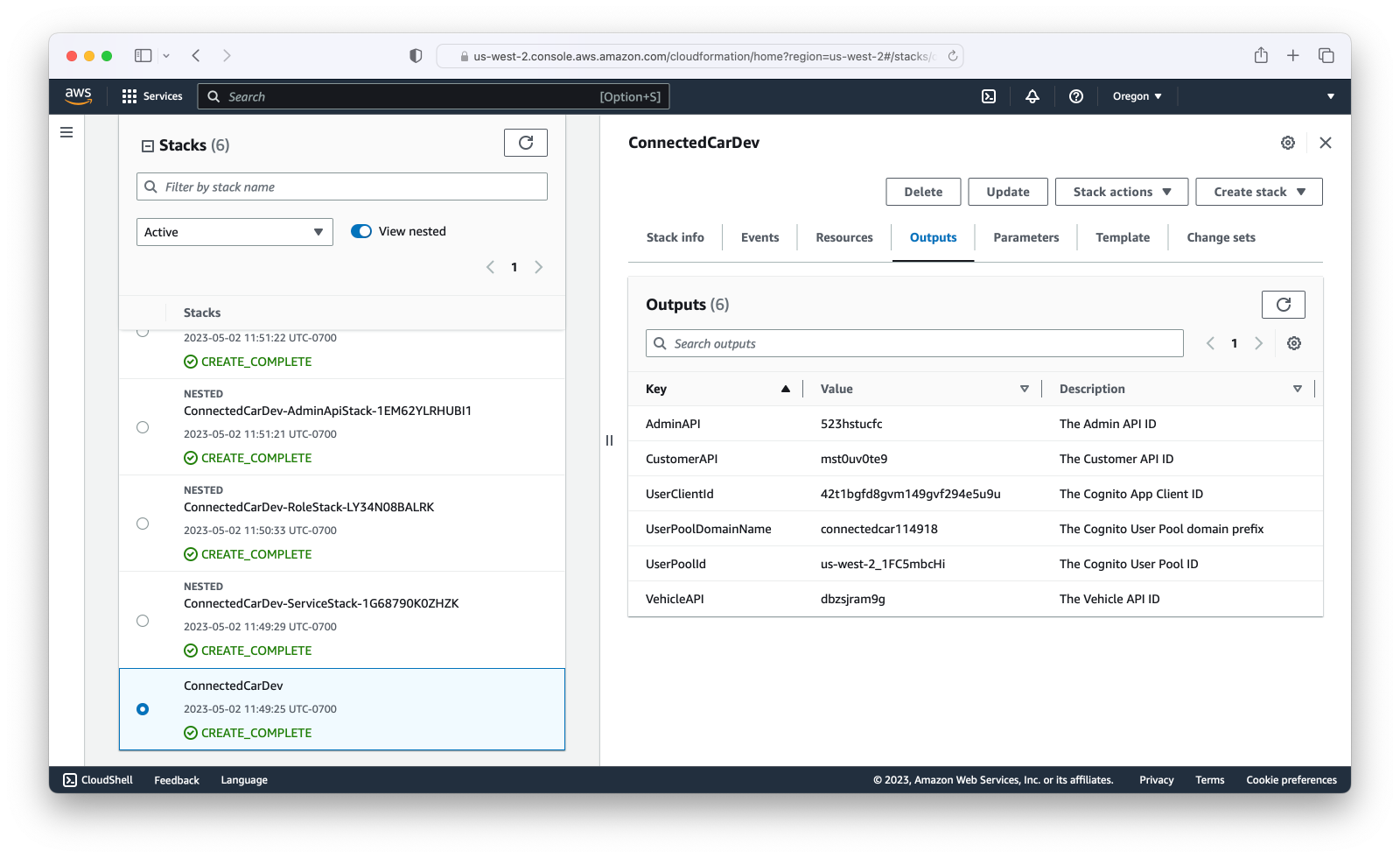This screenshot has width=1400, height=858.
Task: Click the privacy shield icon
Action: 416,56
